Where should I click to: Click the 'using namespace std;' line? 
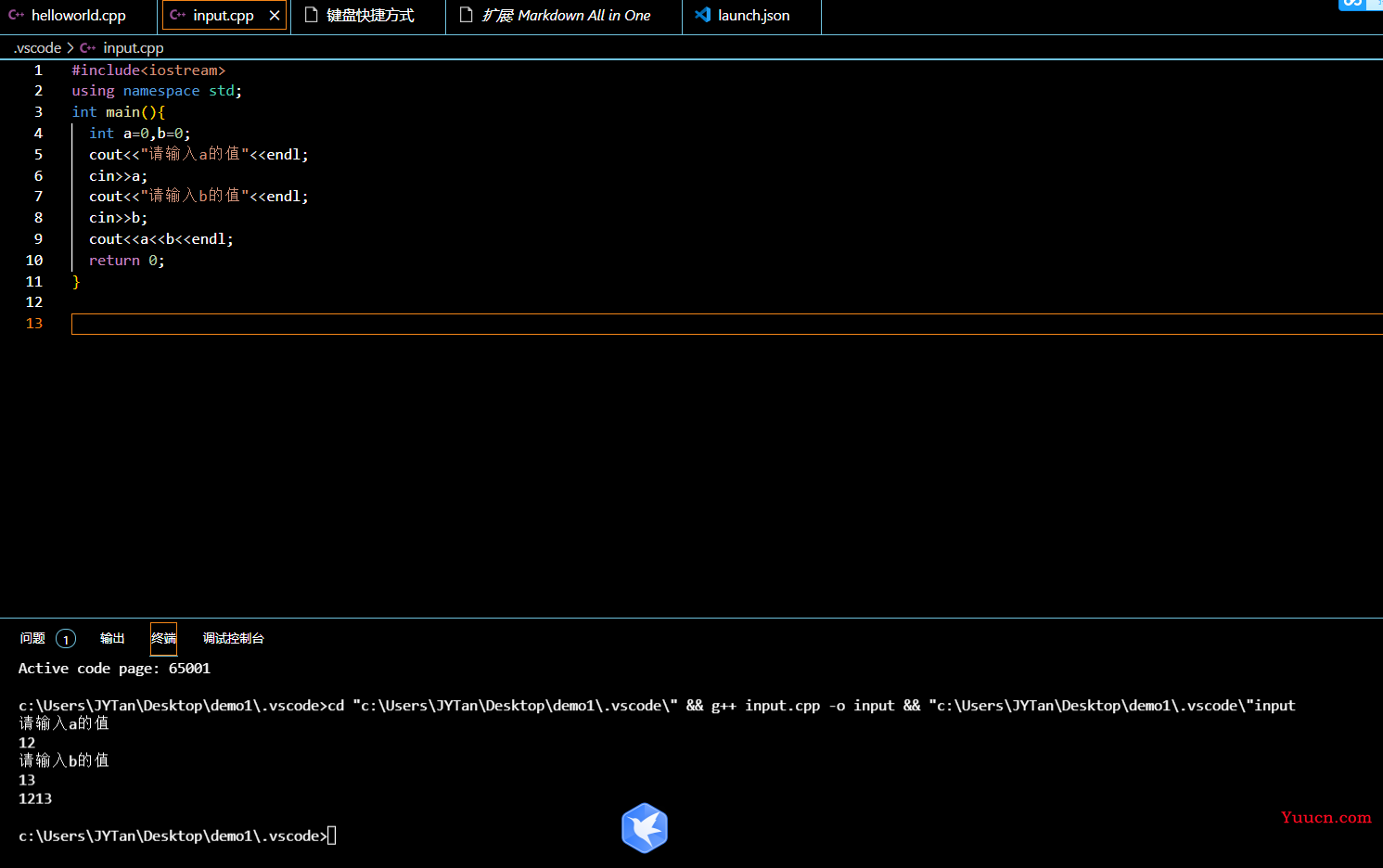[x=157, y=91]
